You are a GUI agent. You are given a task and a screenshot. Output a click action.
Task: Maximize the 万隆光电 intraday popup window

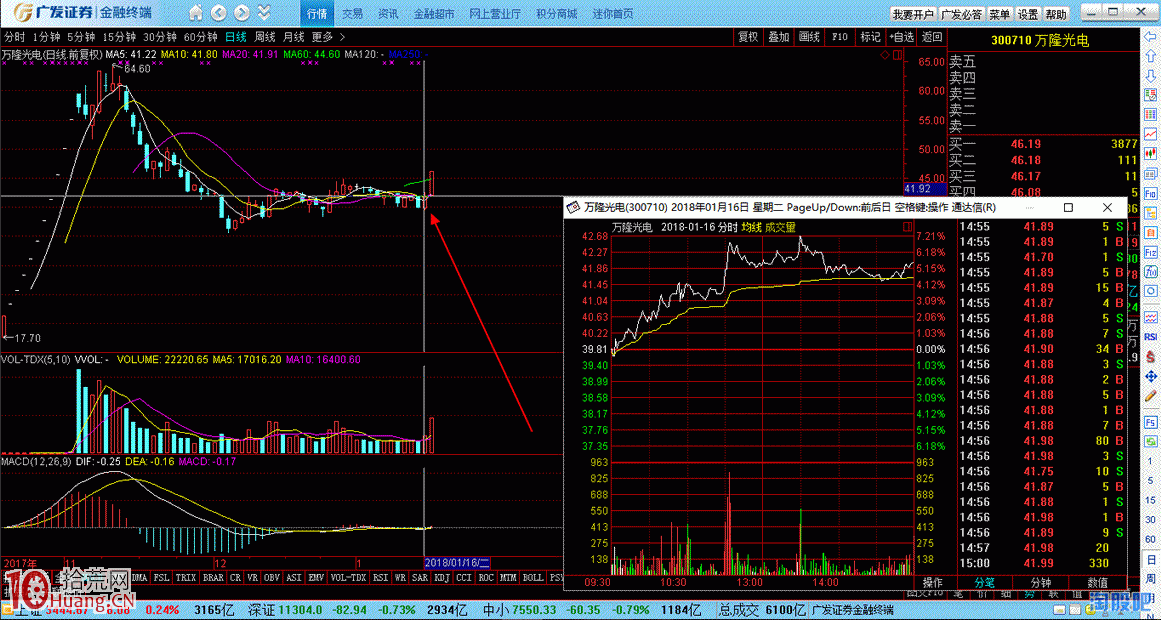point(1068,207)
